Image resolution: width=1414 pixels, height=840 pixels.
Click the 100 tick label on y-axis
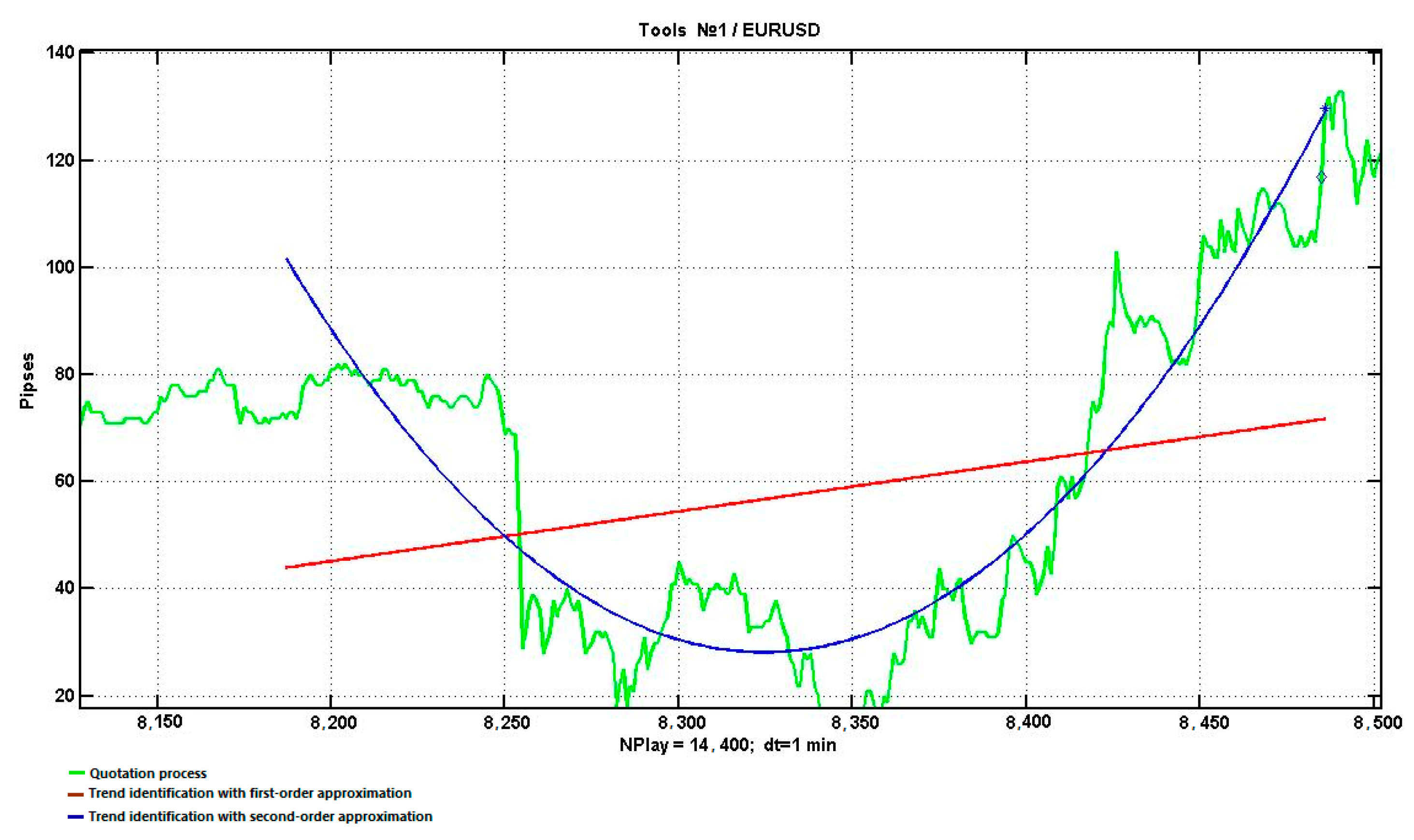tap(60, 267)
